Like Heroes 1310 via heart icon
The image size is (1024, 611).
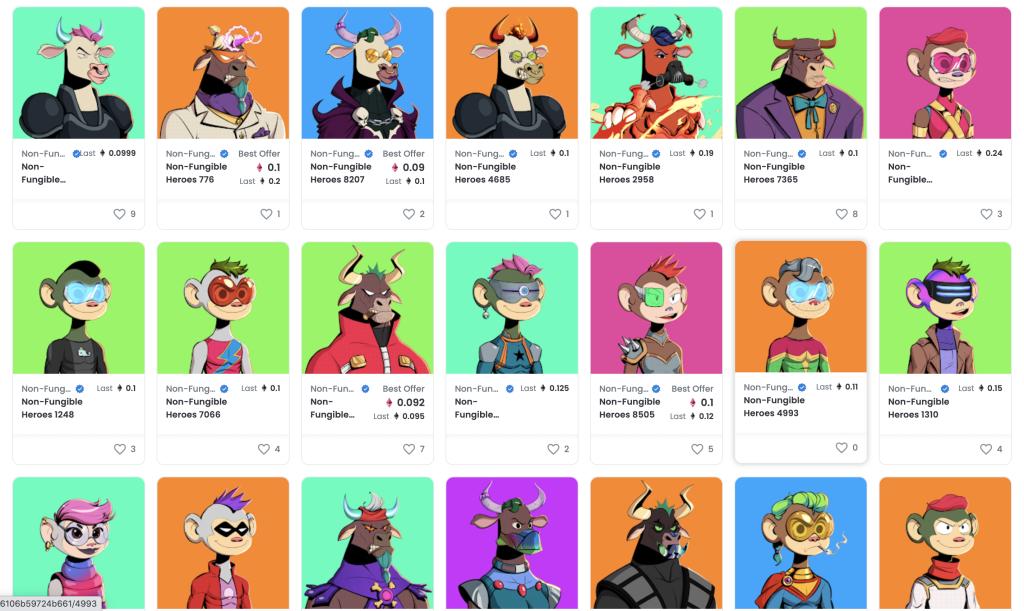[986, 448]
